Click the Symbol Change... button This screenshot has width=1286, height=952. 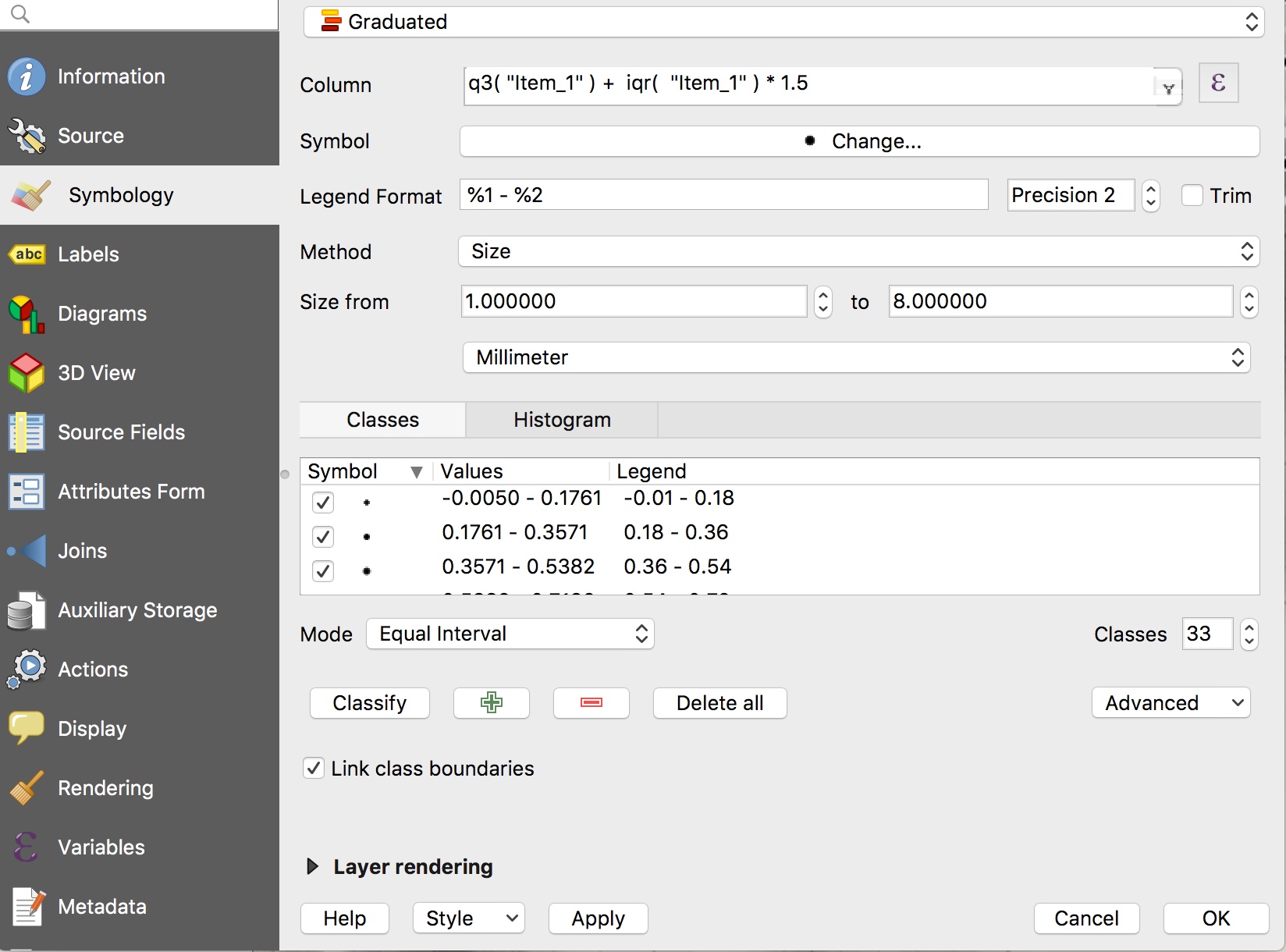tap(860, 141)
